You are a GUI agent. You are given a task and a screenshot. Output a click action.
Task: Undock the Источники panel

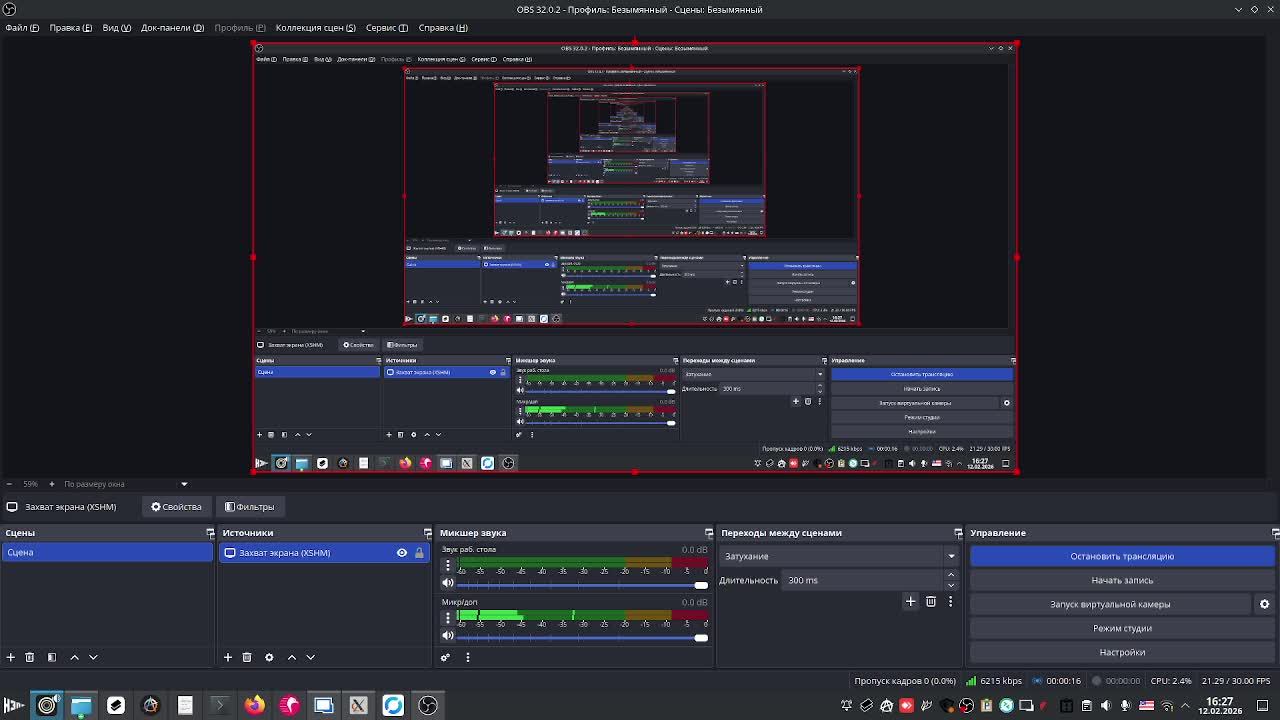coord(427,533)
